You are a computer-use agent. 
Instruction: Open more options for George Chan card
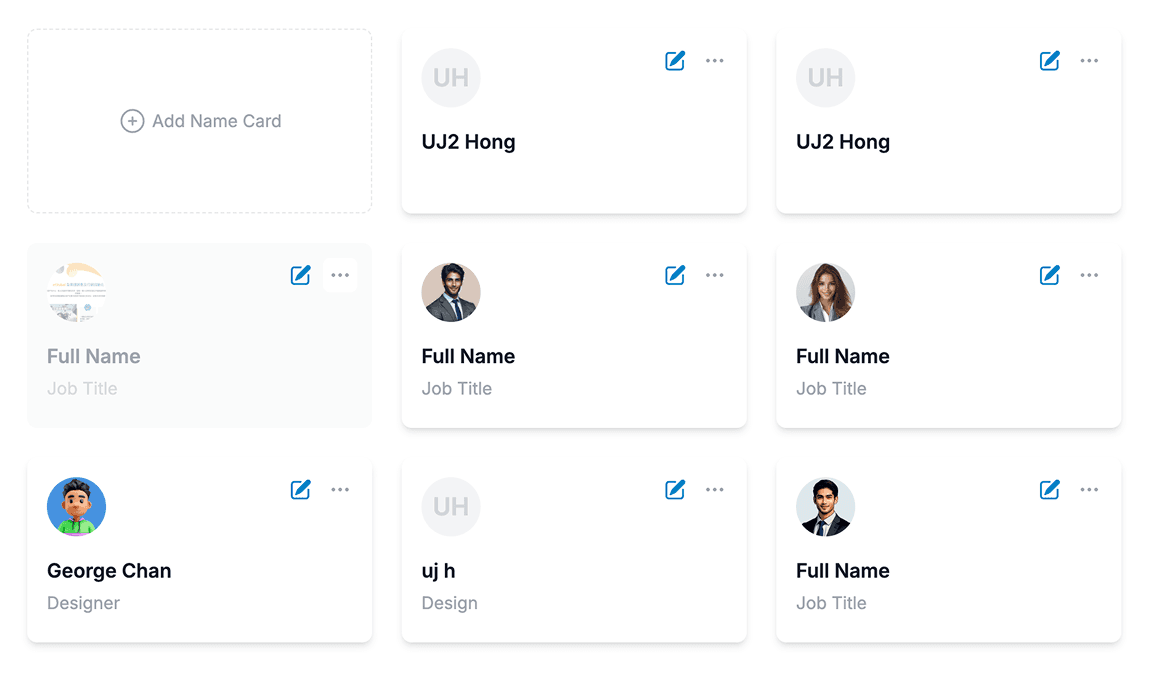(x=340, y=490)
